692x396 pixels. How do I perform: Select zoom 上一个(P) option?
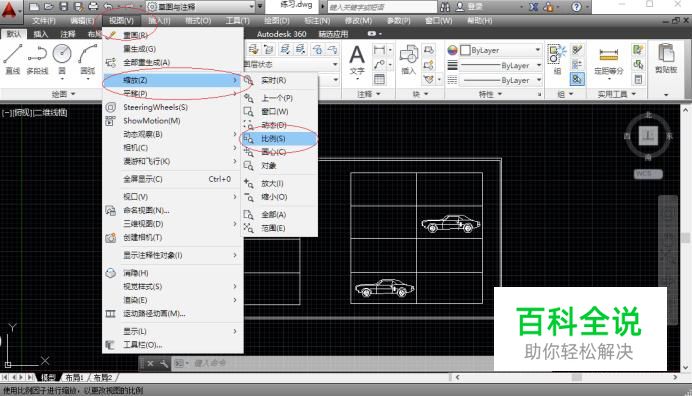pyautogui.click(x=279, y=98)
